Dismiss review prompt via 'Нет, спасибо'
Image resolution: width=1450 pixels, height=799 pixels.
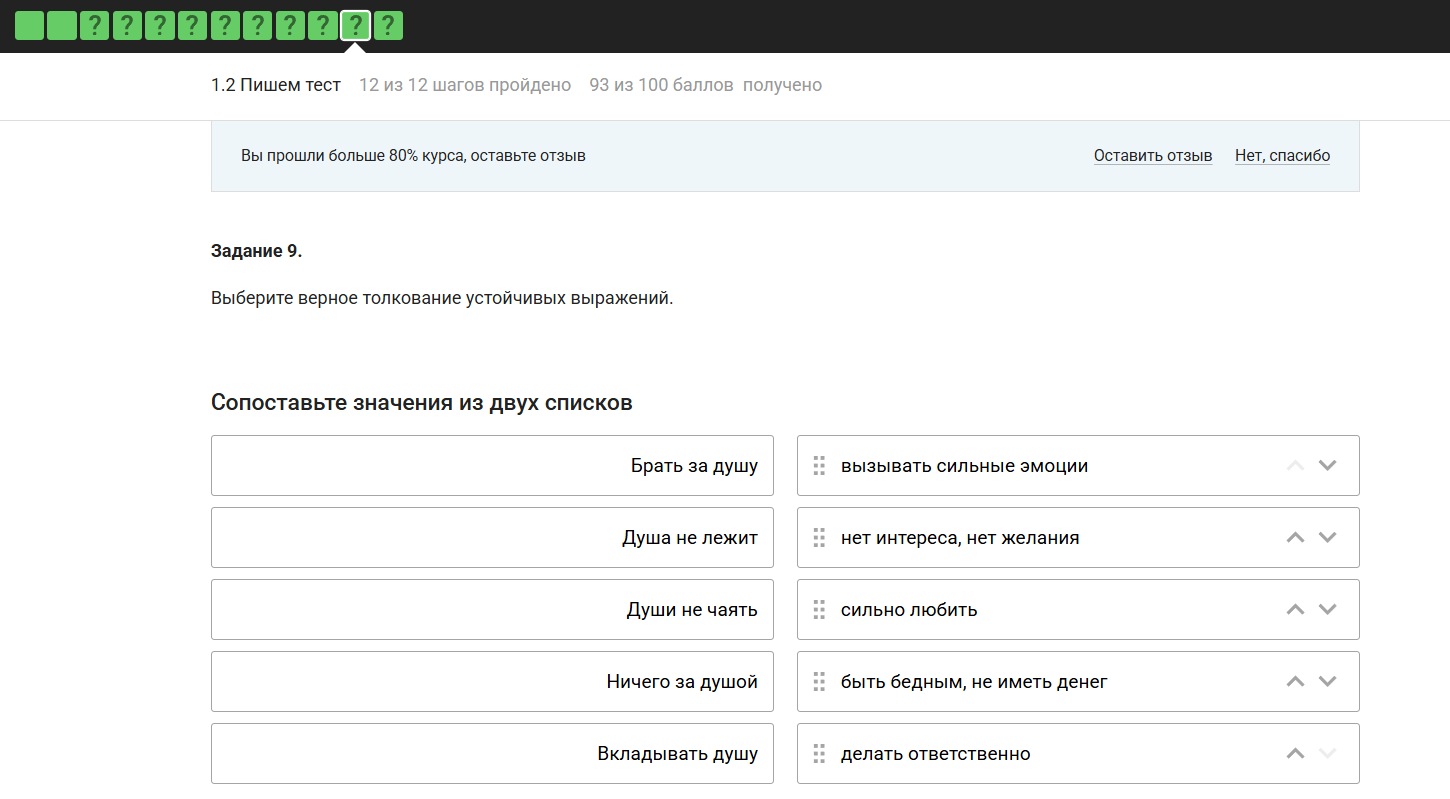(x=1282, y=156)
